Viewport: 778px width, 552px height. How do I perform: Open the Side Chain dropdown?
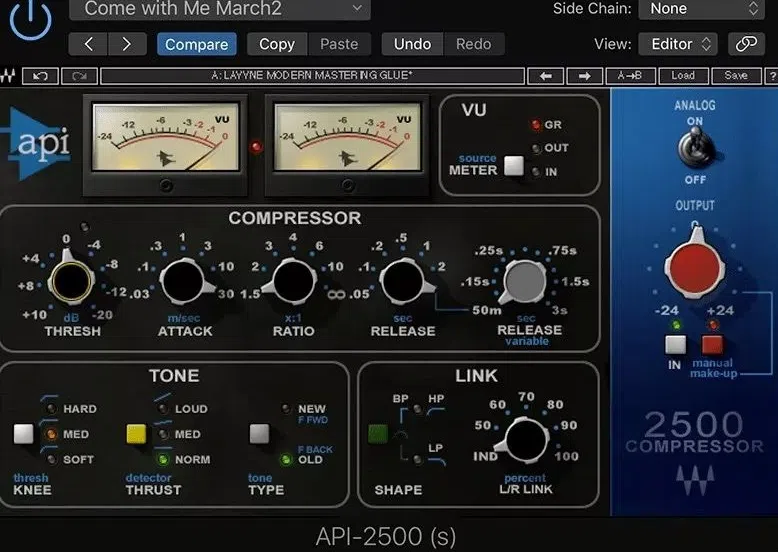(701, 9)
